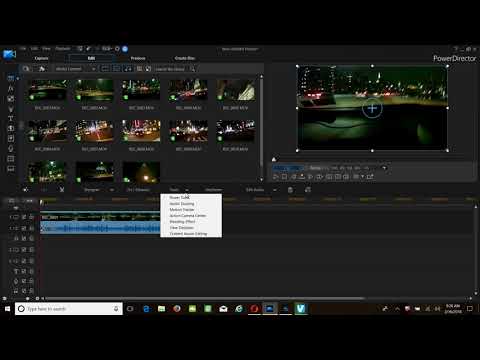Open the Voice-Over Recording Room (microphone icon)
This screenshot has width=480, height=360.
pos(11,149)
